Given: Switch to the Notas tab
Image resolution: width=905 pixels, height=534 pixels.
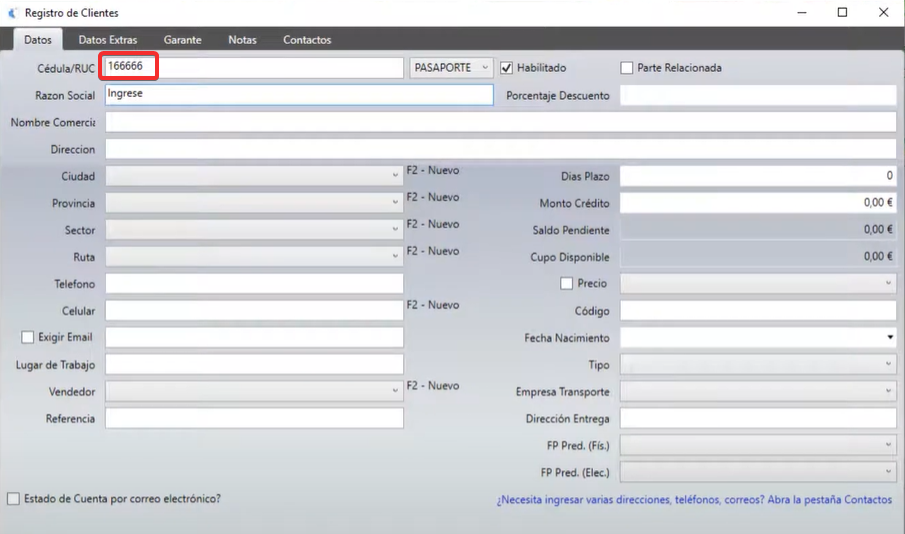Looking at the screenshot, I should (x=242, y=40).
